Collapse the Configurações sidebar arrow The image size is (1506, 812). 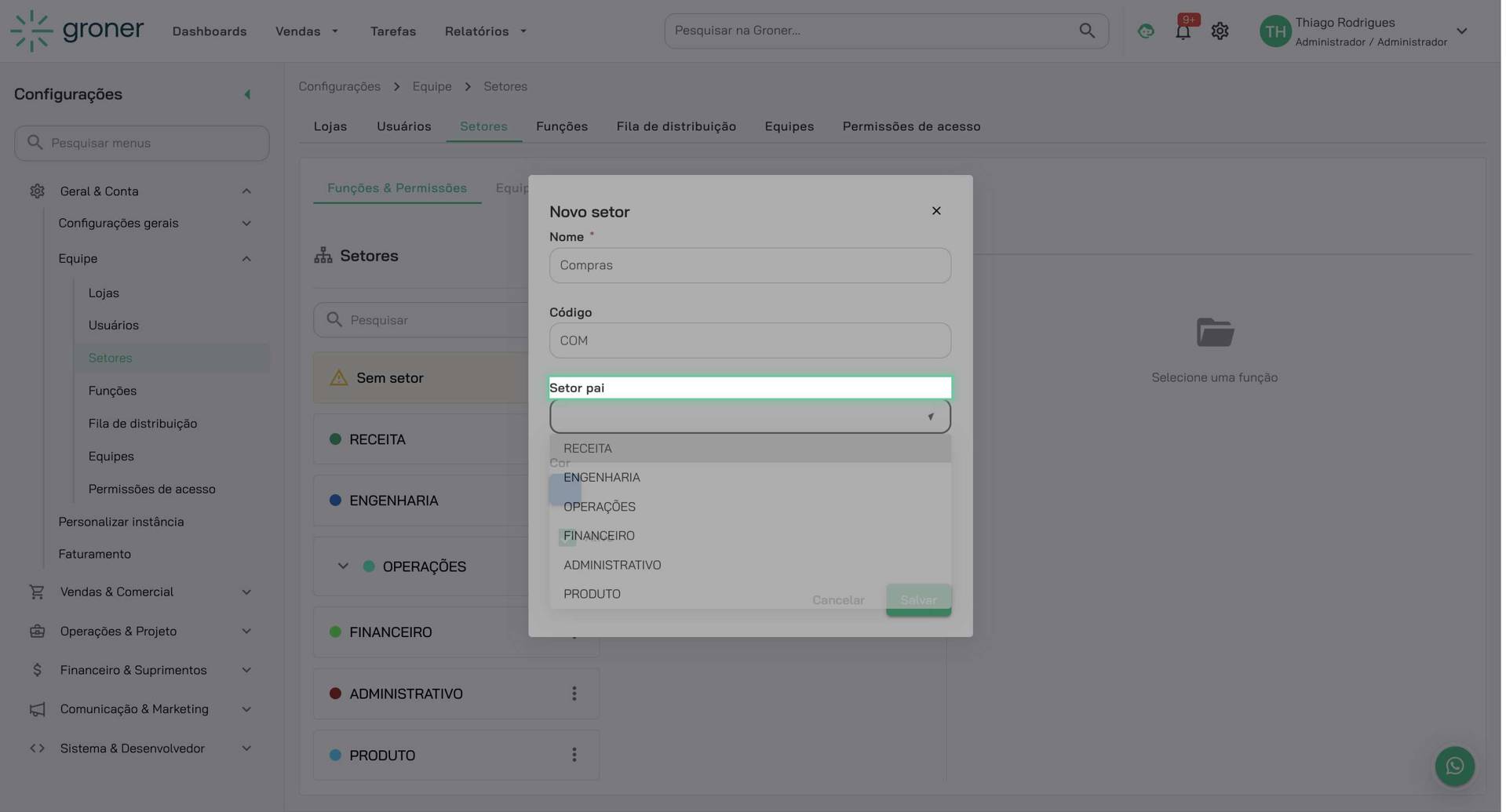246,93
